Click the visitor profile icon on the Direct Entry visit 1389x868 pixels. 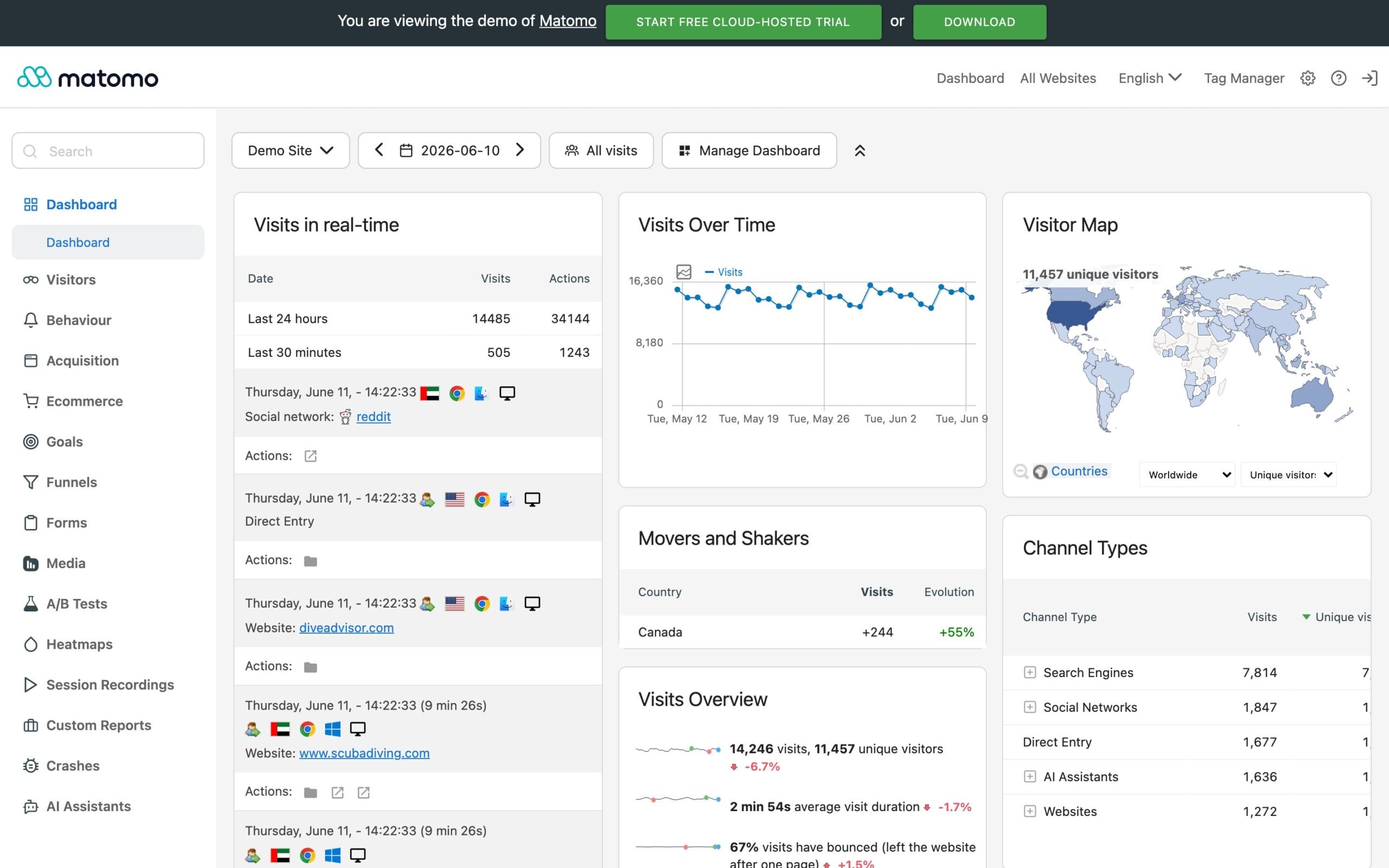click(x=427, y=500)
